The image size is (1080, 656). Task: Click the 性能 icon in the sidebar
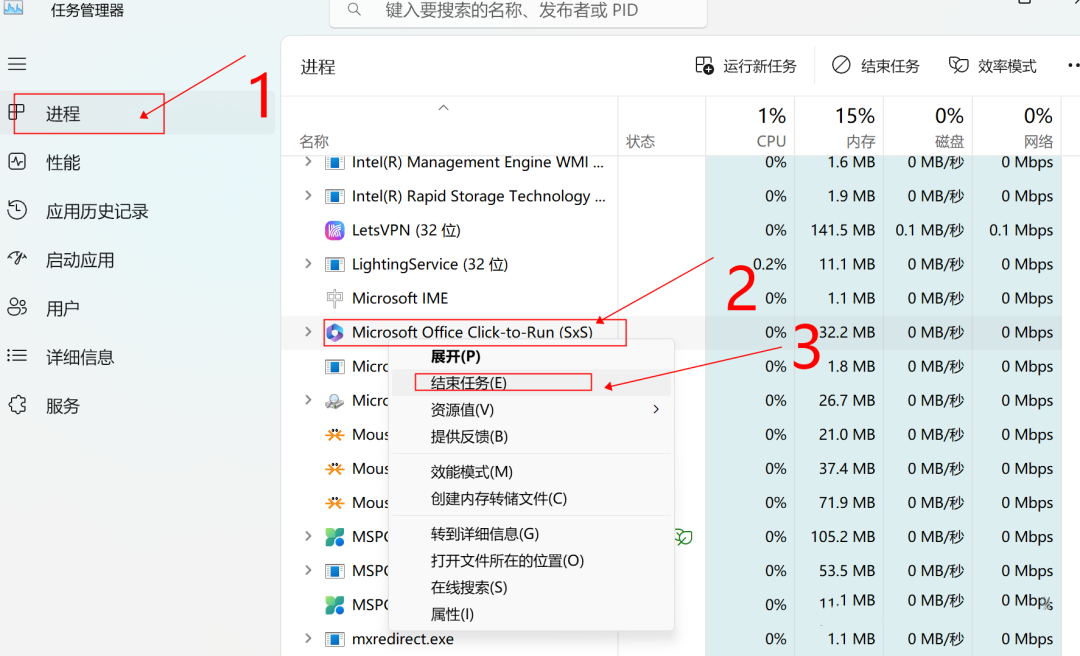pyautogui.click(x=17, y=162)
